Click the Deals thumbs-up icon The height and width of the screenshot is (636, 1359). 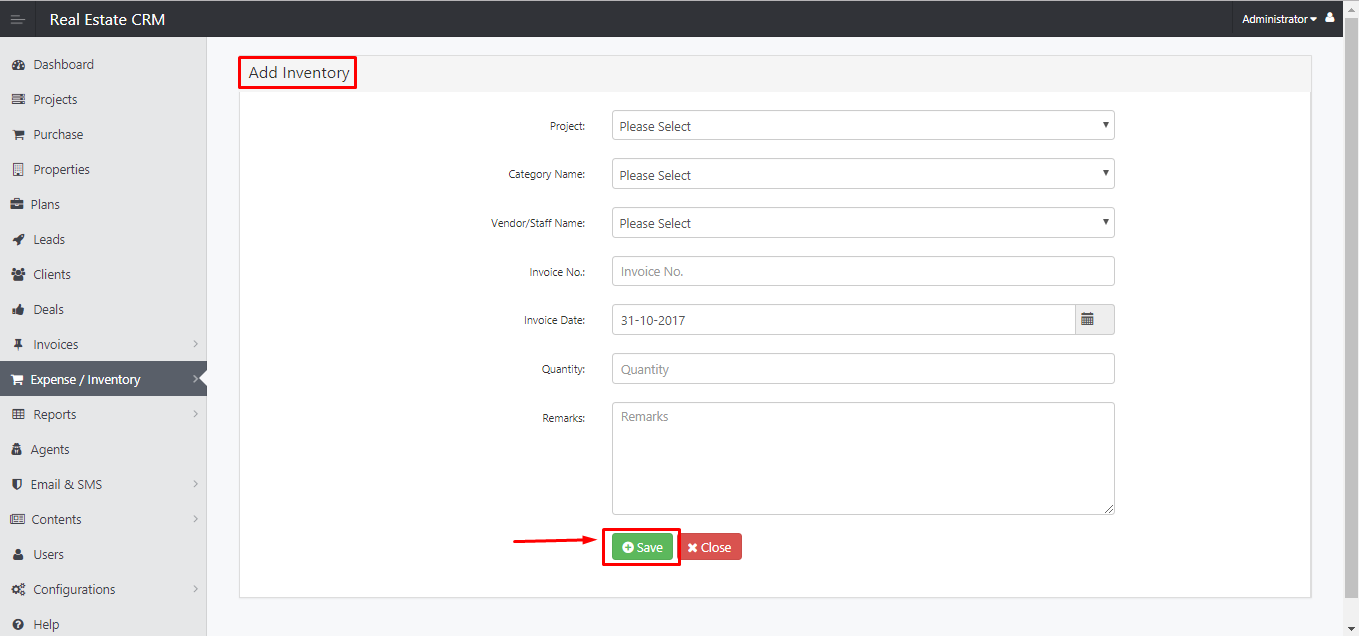click(18, 310)
